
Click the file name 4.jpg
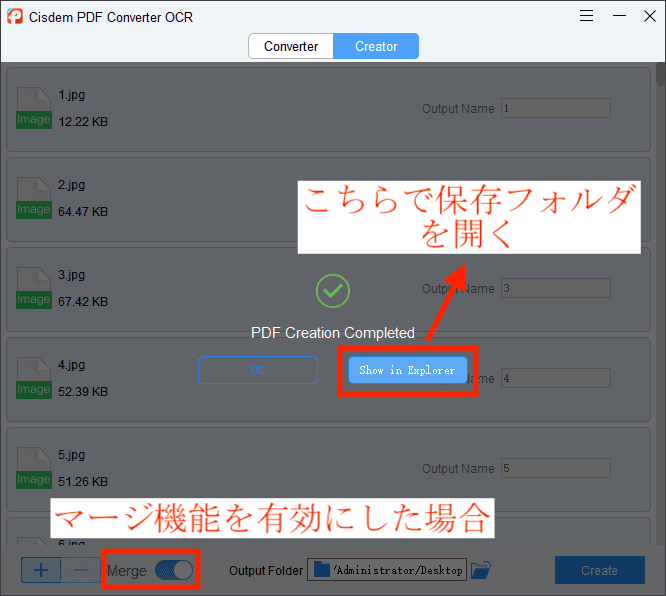click(71, 365)
